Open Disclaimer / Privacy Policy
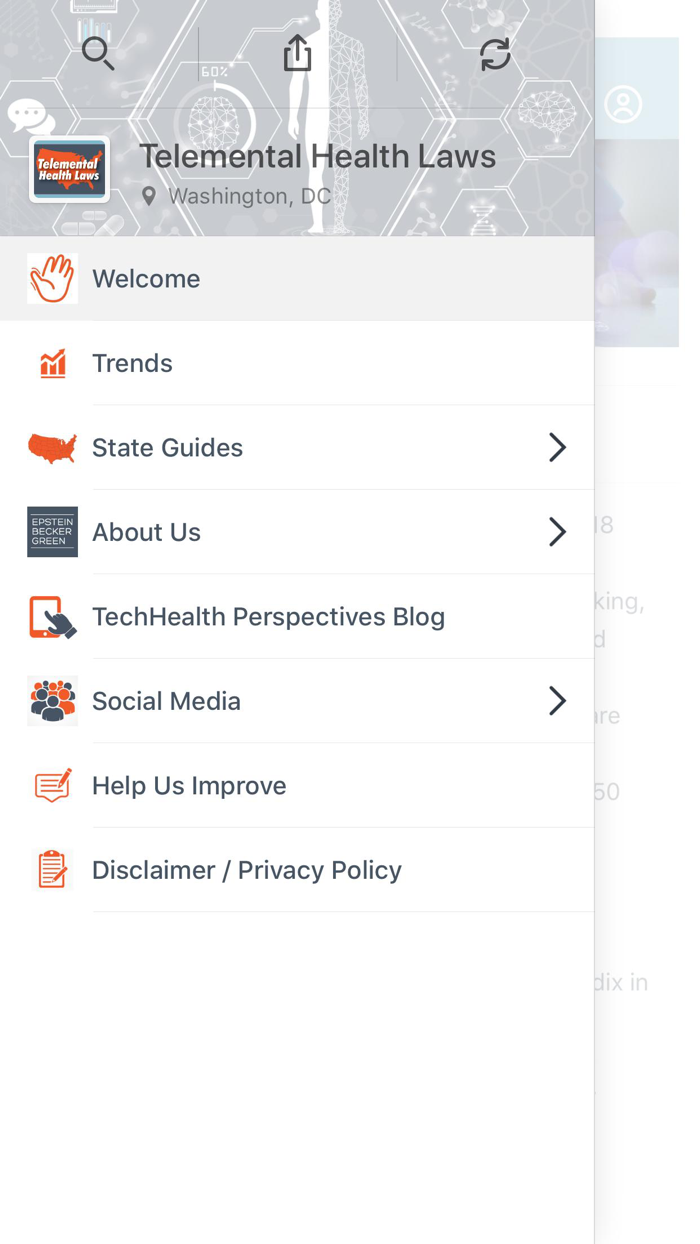Viewport: 700px width, 1244px height. coord(247,870)
